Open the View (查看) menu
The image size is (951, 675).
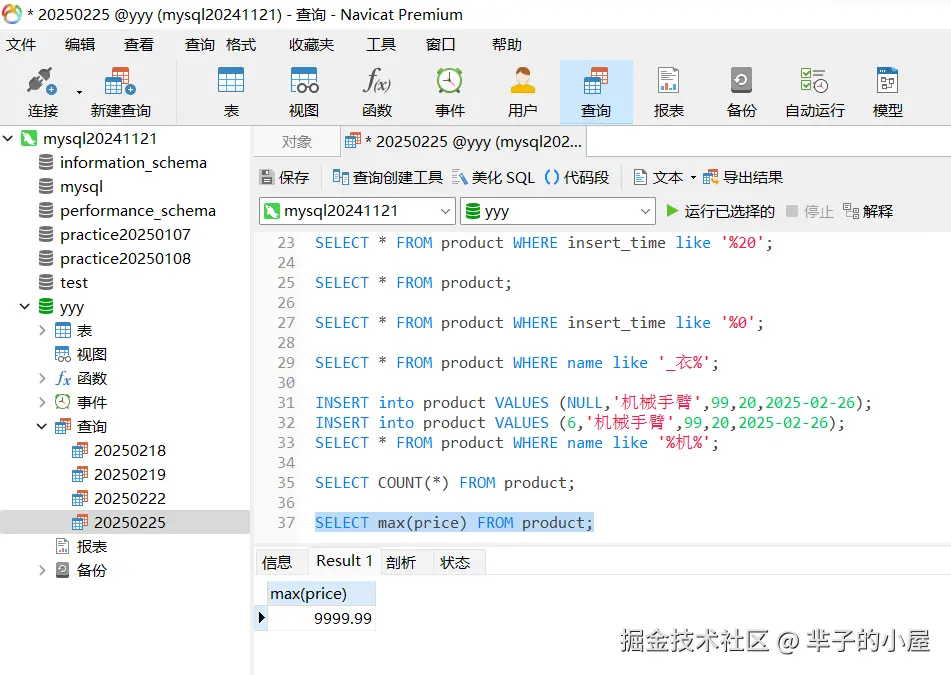coord(139,44)
